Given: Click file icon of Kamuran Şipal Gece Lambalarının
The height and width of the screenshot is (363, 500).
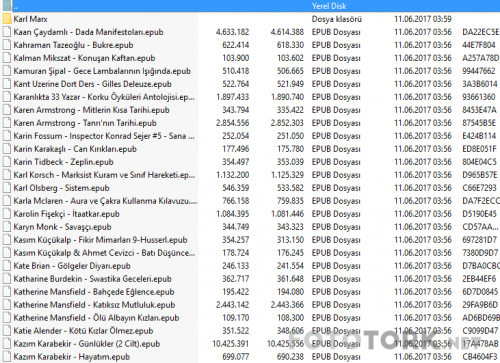Looking at the screenshot, I should [x=7, y=71].
